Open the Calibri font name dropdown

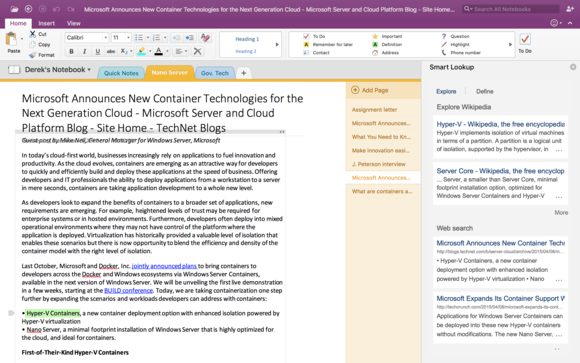coord(106,38)
